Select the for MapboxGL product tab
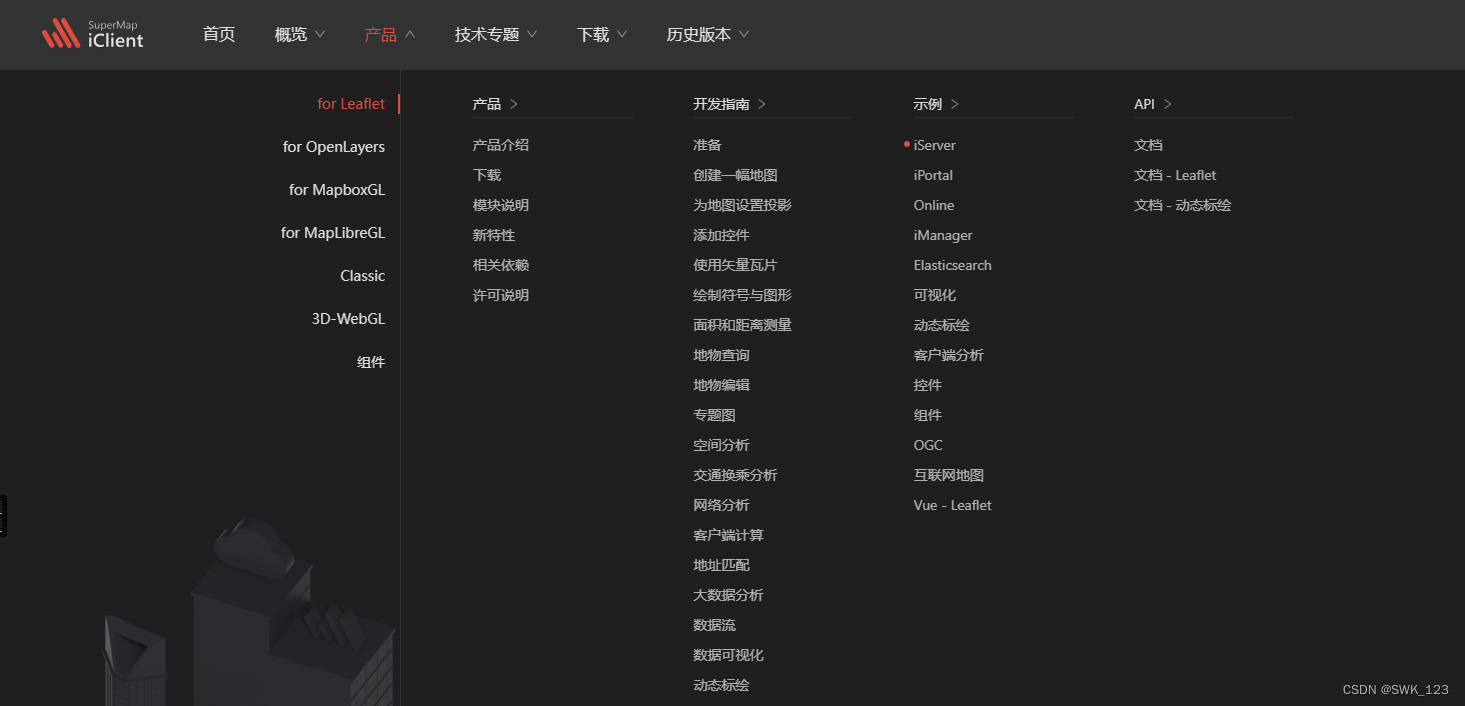Viewport: 1465px width, 706px height. tap(337, 190)
